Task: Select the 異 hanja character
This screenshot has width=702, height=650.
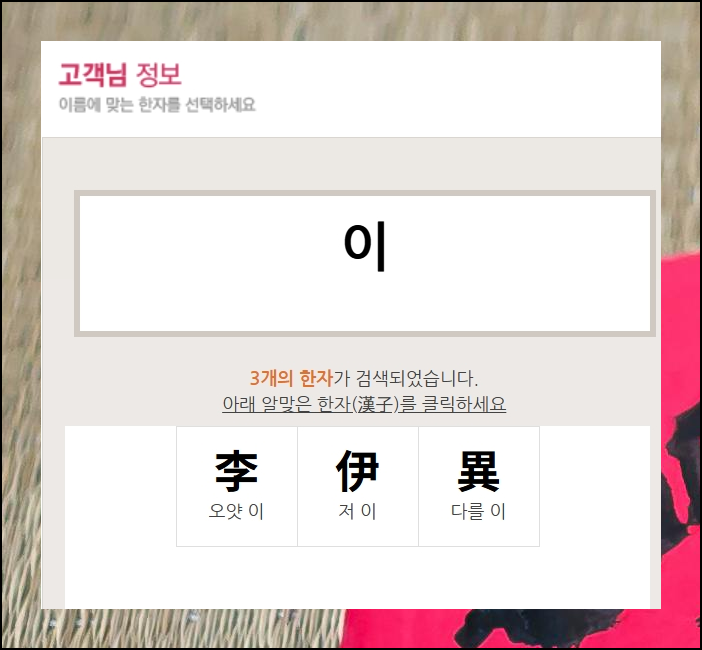Action: click(478, 471)
